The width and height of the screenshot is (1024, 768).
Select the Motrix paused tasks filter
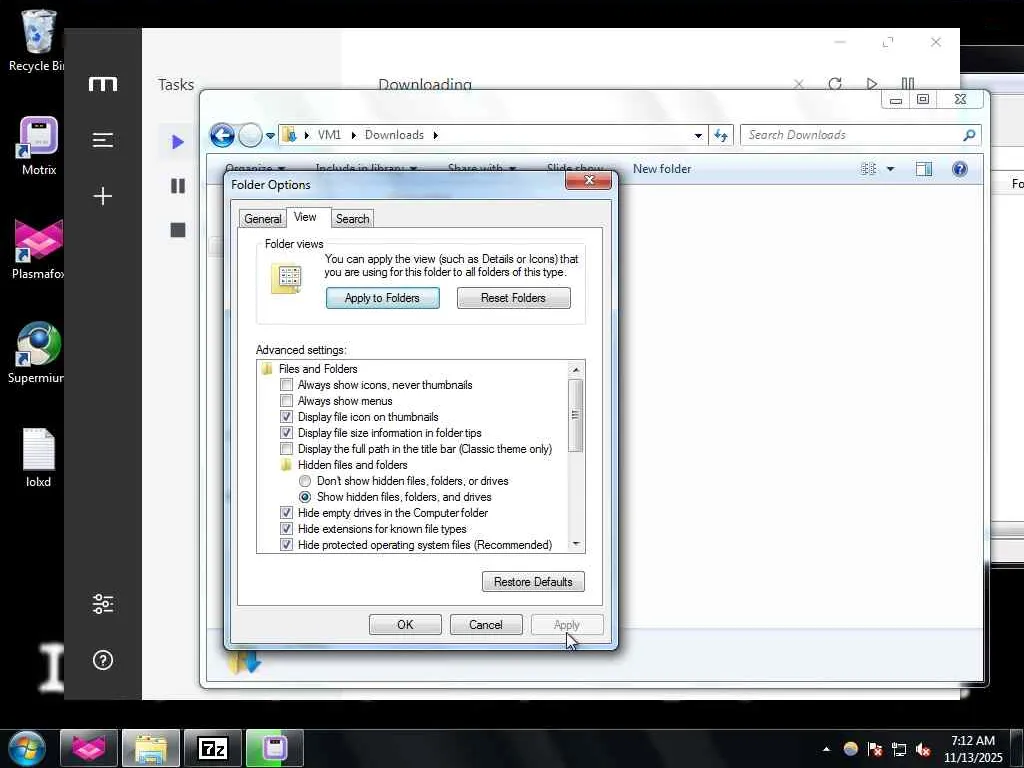[x=178, y=186]
